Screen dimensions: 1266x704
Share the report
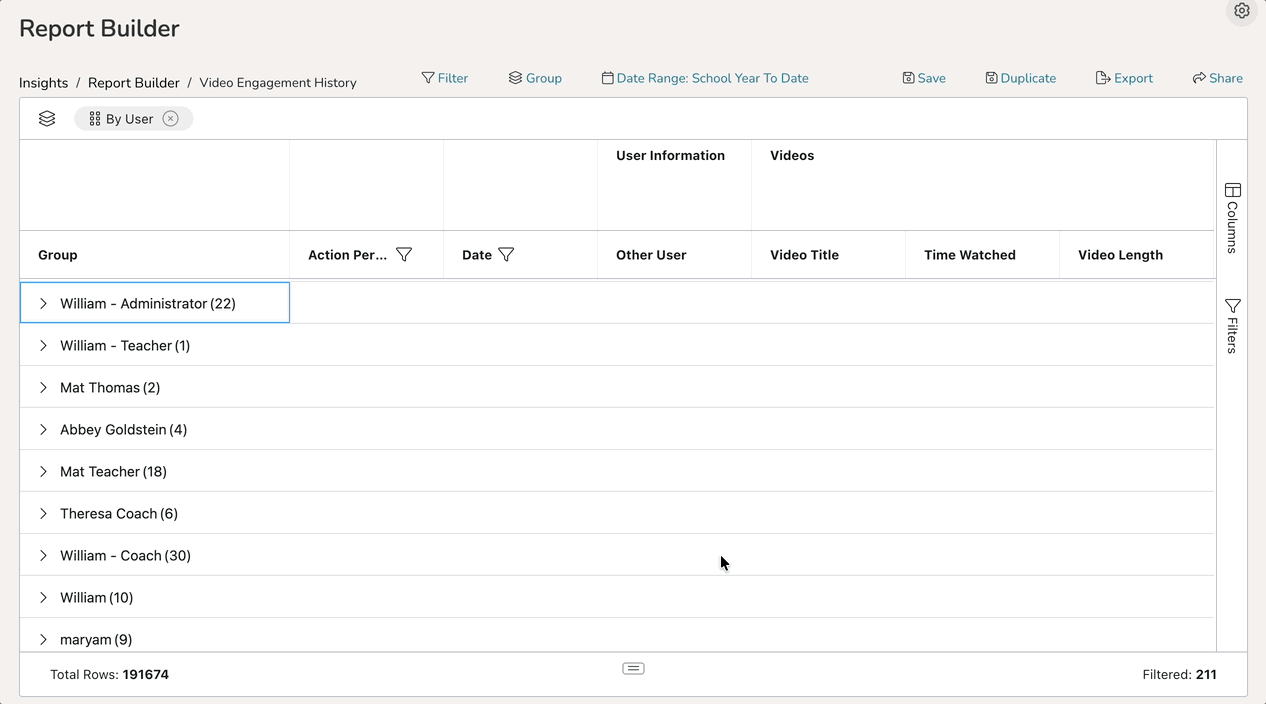coord(1217,78)
